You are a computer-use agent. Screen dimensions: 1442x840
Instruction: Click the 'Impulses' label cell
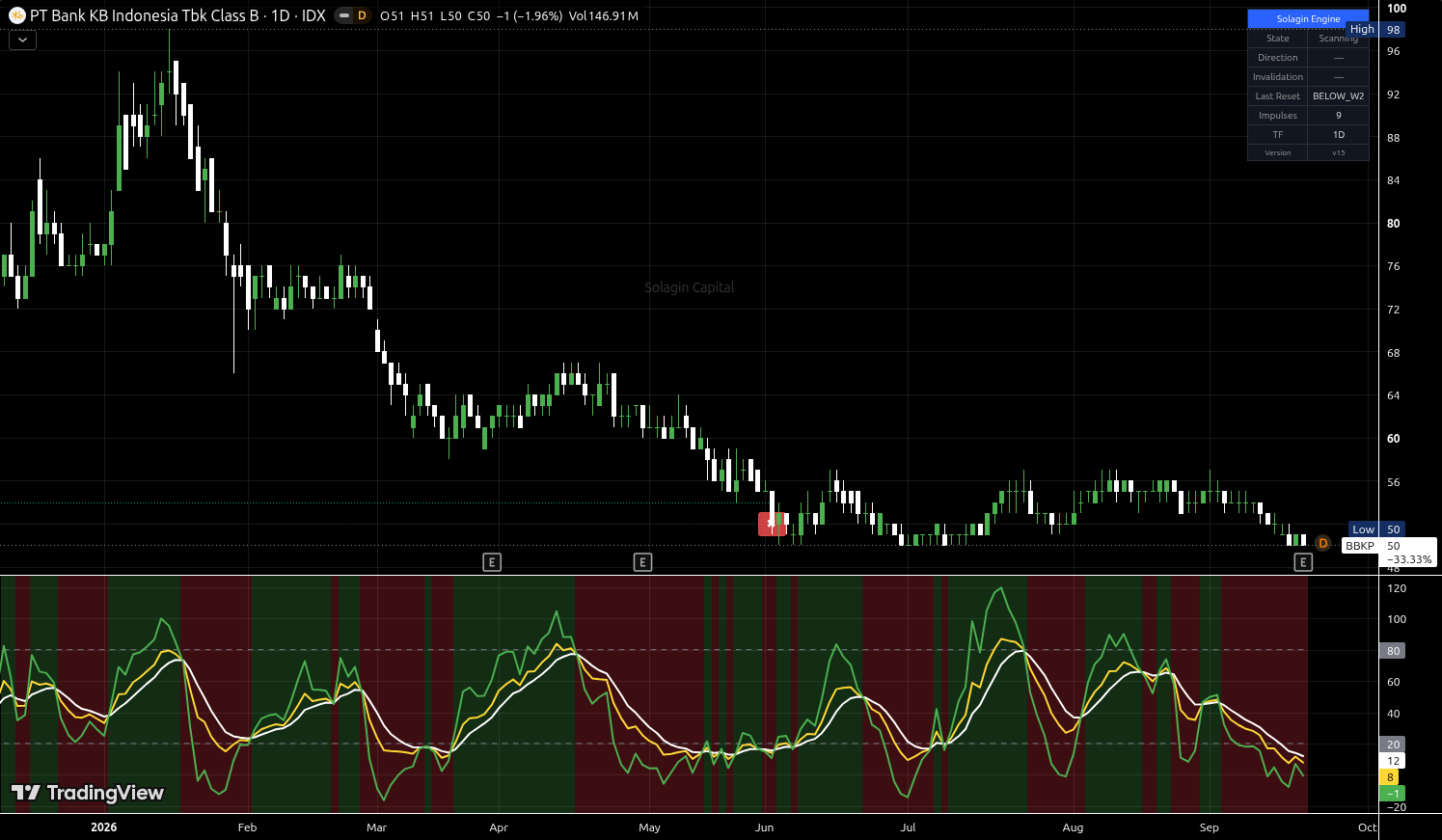[1277, 116]
